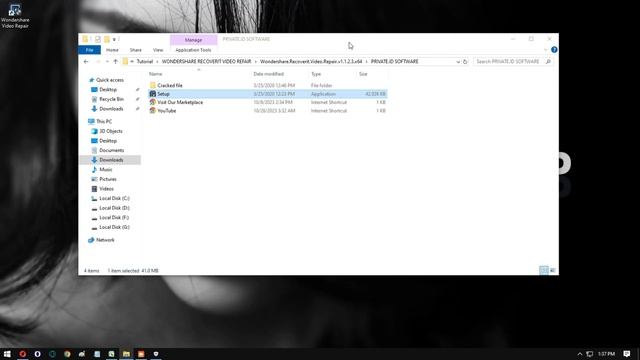
Task: Open Recycle Bin in navigation pane
Action: click(111, 99)
